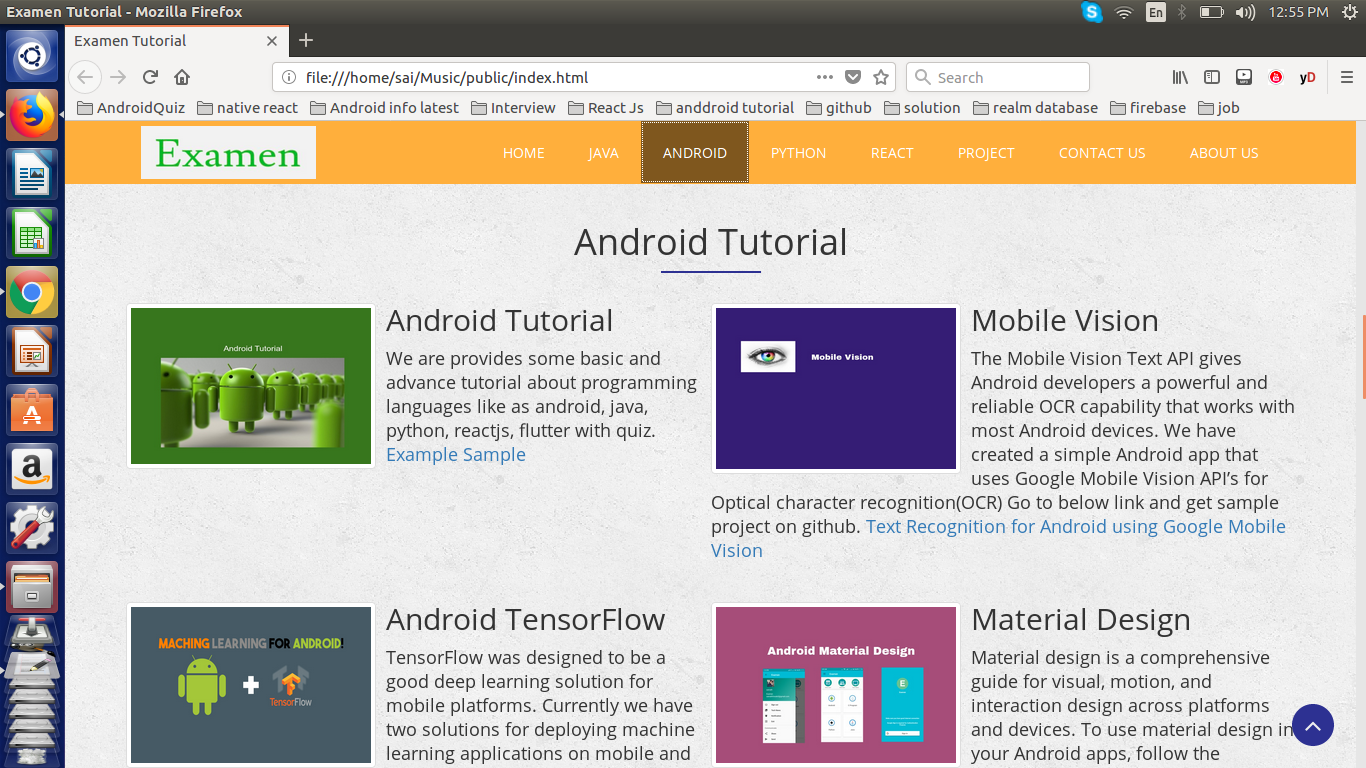Open the Firefox Library icon
The height and width of the screenshot is (768, 1366).
(1179, 77)
